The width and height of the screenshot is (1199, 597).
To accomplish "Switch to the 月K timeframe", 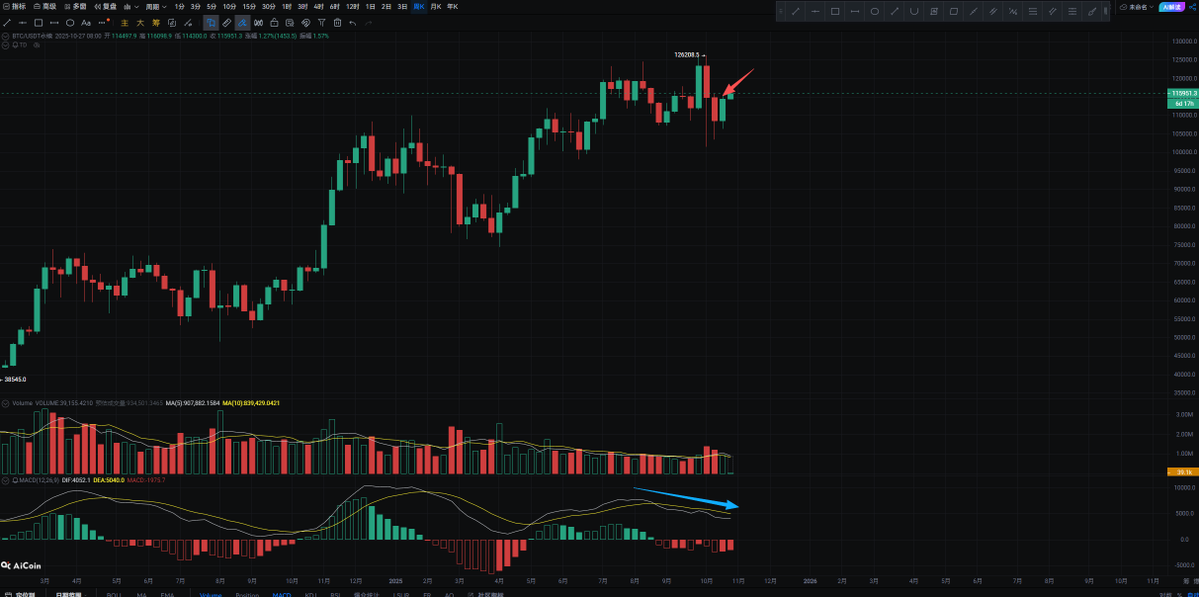I will pos(436,7).
